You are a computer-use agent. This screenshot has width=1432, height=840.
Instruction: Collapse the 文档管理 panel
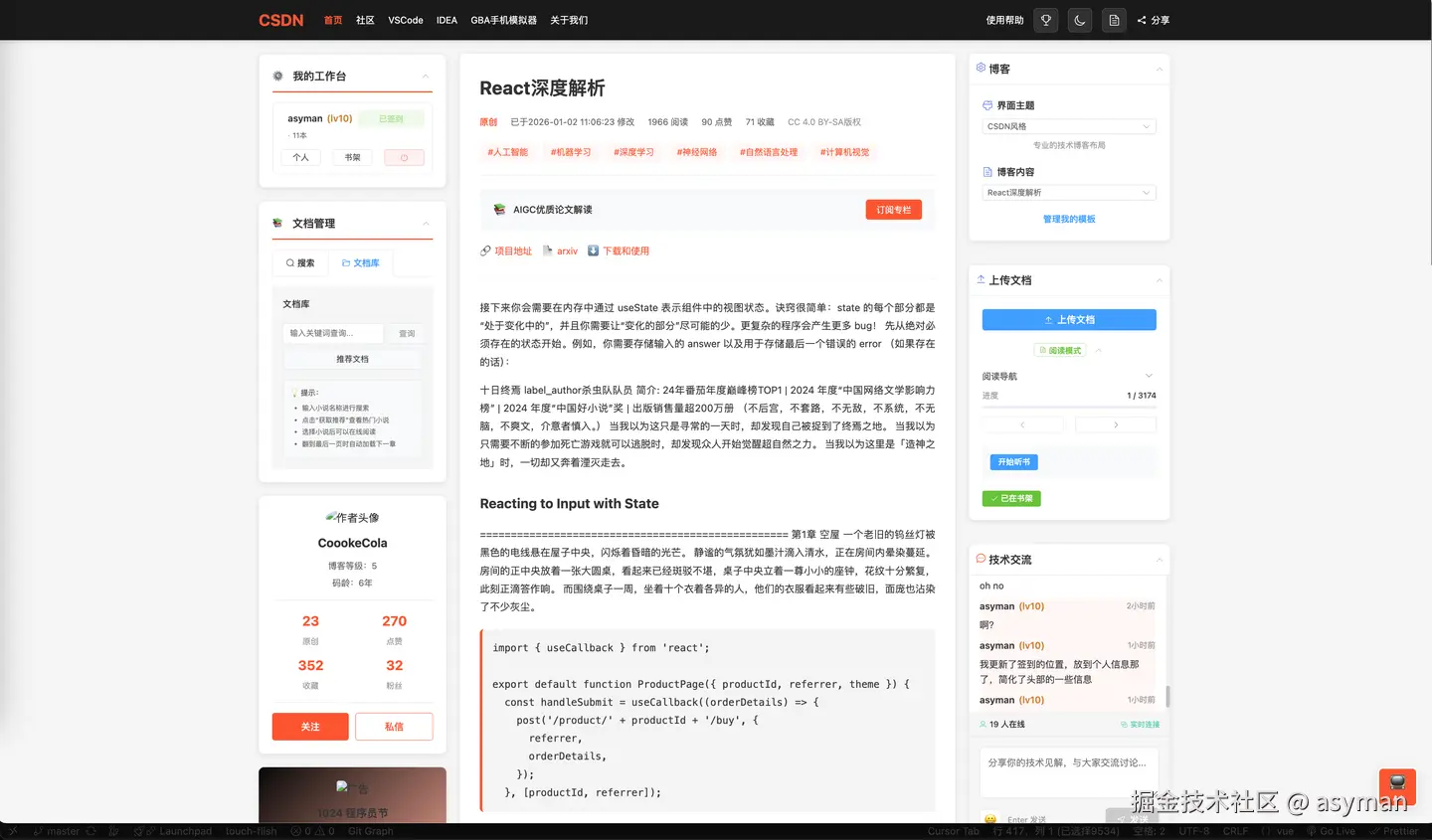[x=426, y=224]
